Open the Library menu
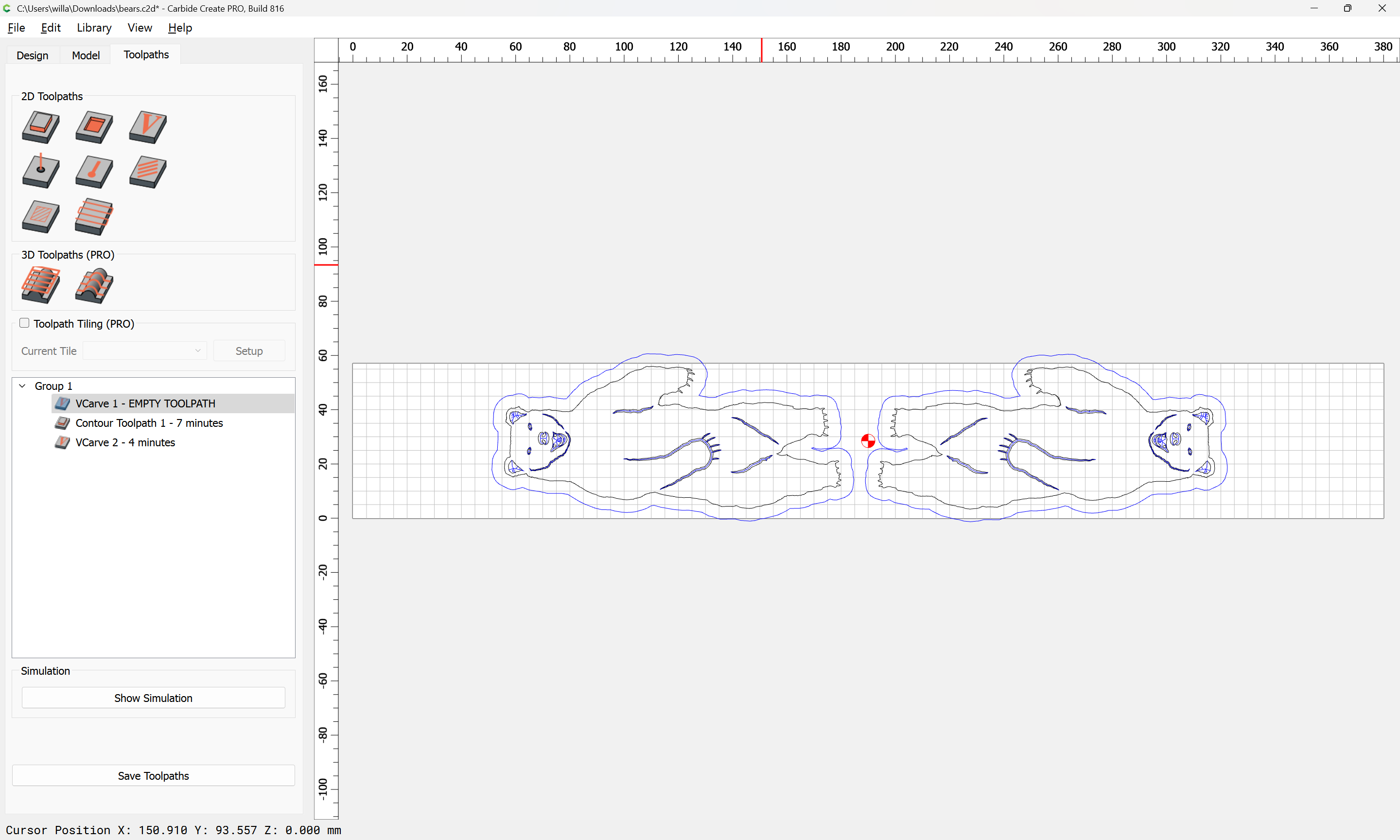Image resolution: width=1400 pixels, height=840 pixels. pyautogui.click(x=94, y=27)
